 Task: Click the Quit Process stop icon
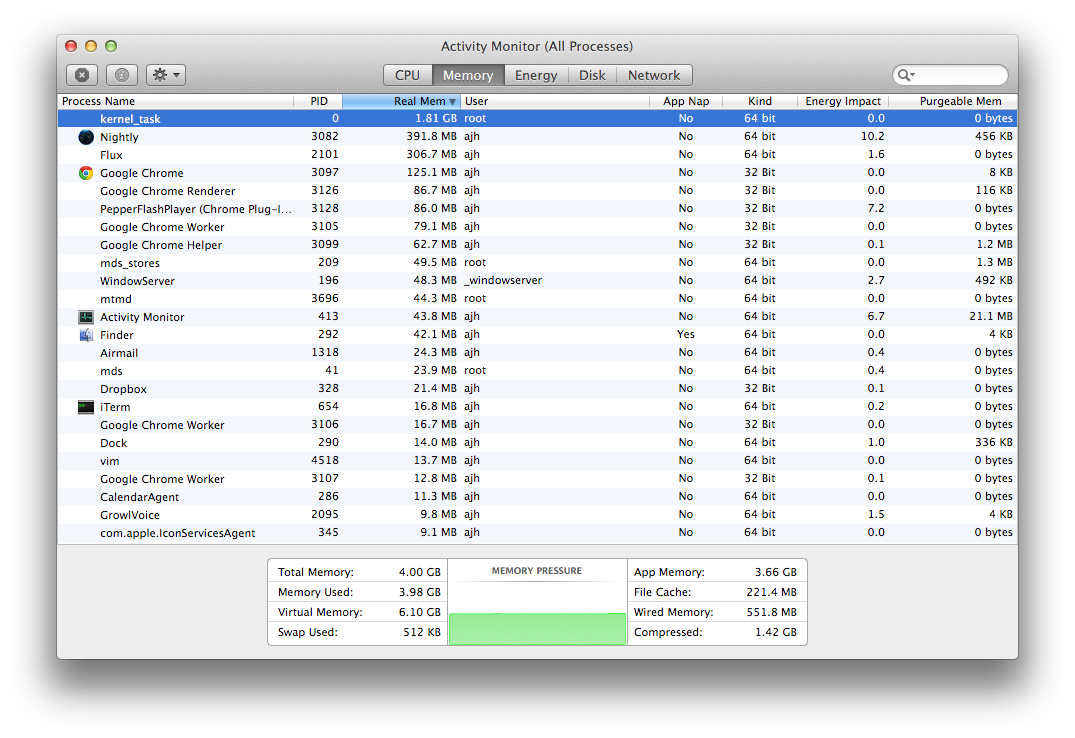(x=82, y=75)
